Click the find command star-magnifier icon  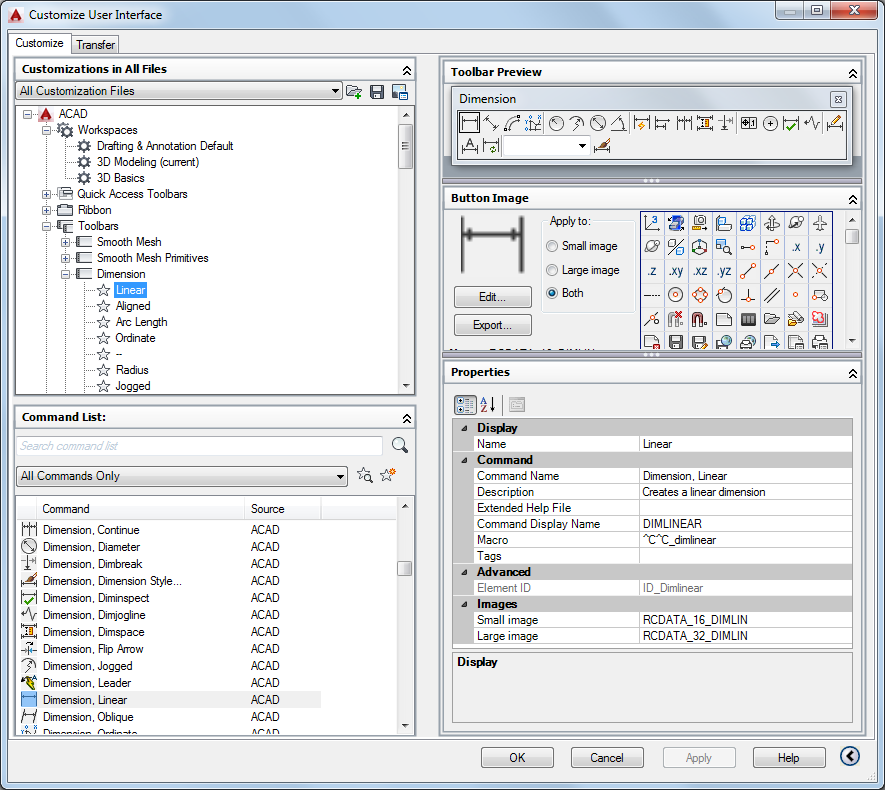pos(365,475)
